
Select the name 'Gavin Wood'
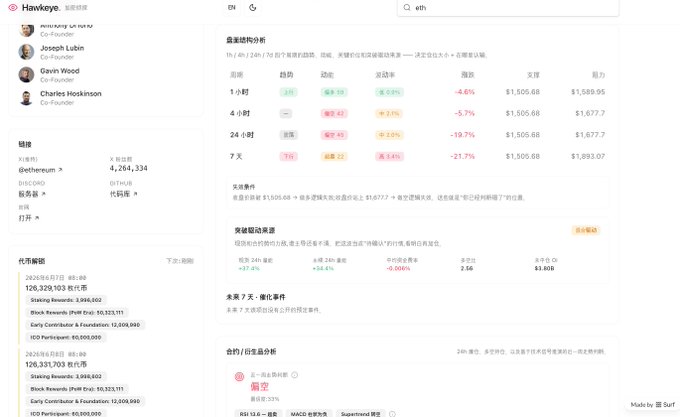click(x=60, y=71)
